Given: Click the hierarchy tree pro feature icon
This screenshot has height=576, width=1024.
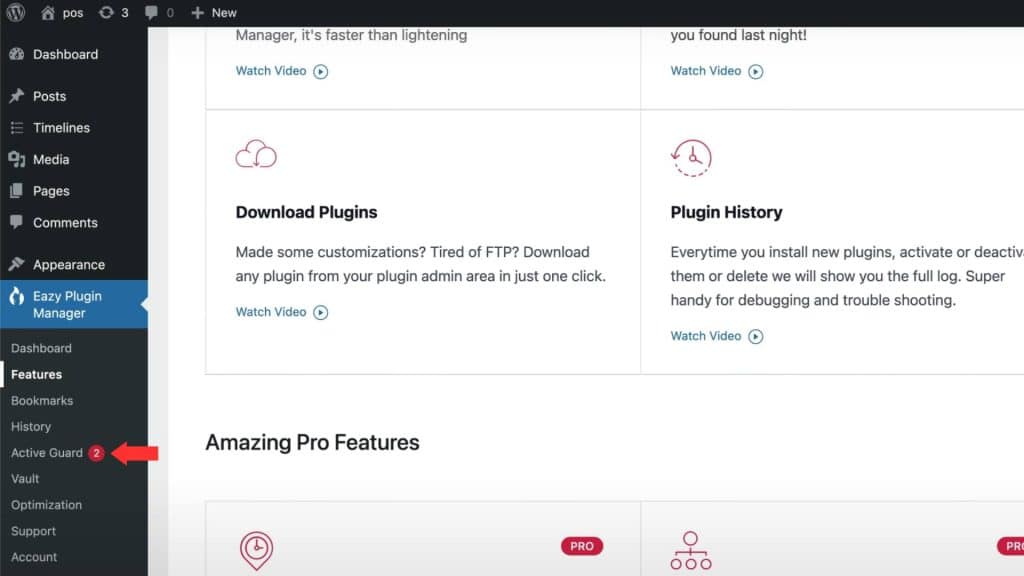Looking at the screenshot, I should point(691,550).
